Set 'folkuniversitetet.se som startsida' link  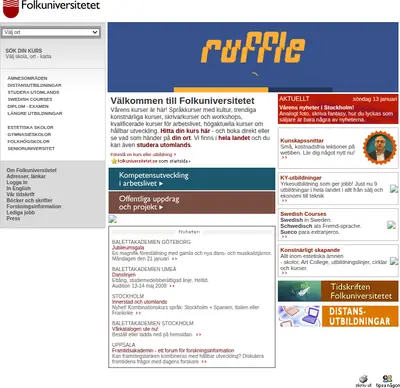154,161
